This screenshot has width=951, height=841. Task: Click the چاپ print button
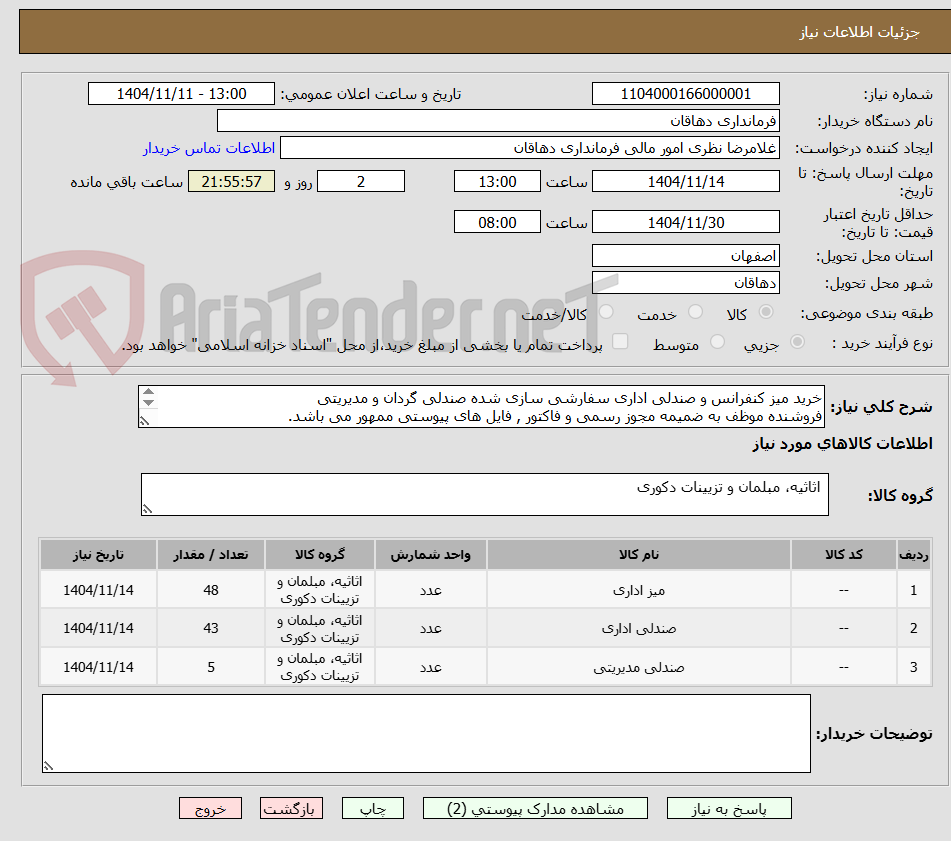coord(372,808)
